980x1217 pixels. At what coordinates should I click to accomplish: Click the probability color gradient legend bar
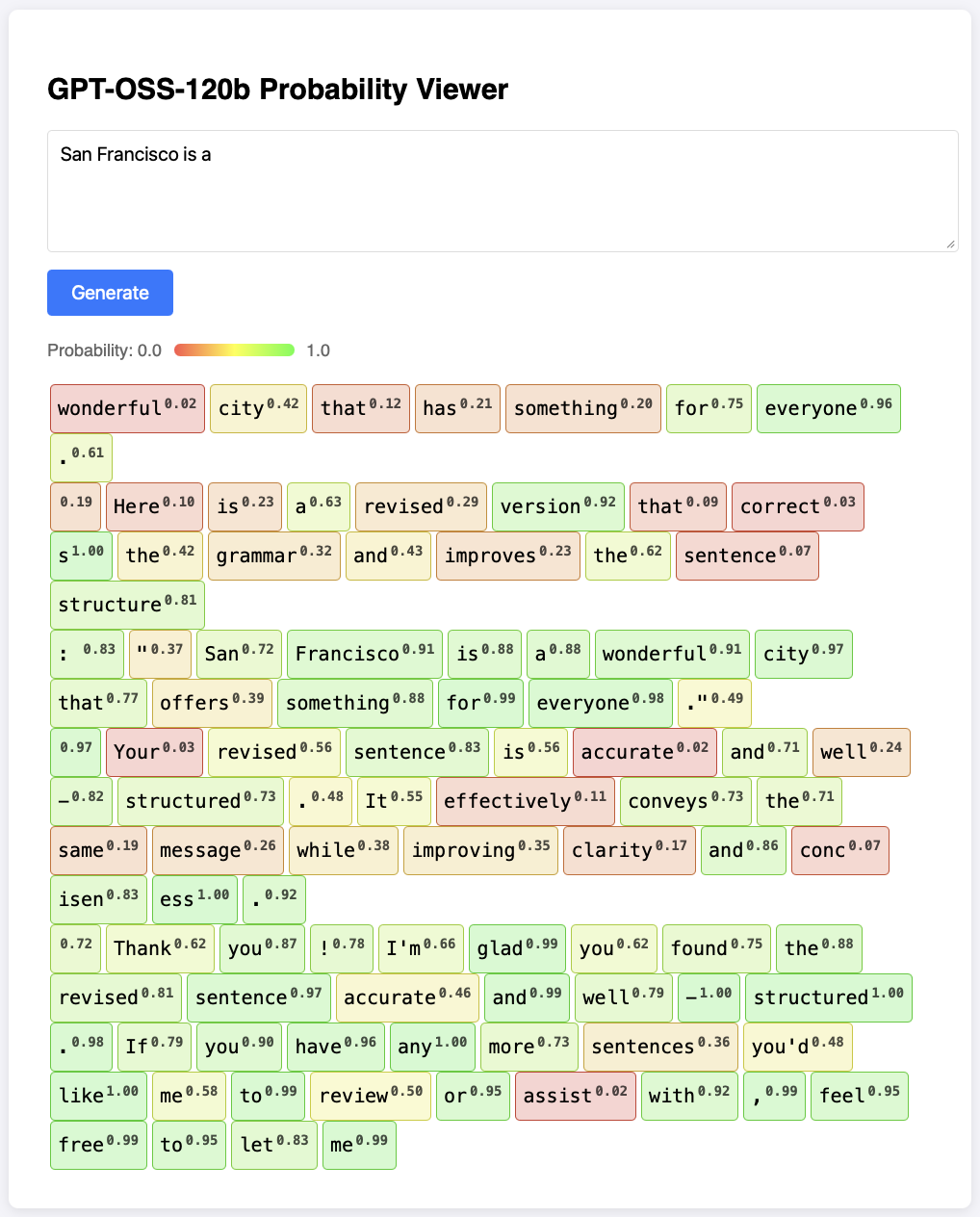(234, 350)
